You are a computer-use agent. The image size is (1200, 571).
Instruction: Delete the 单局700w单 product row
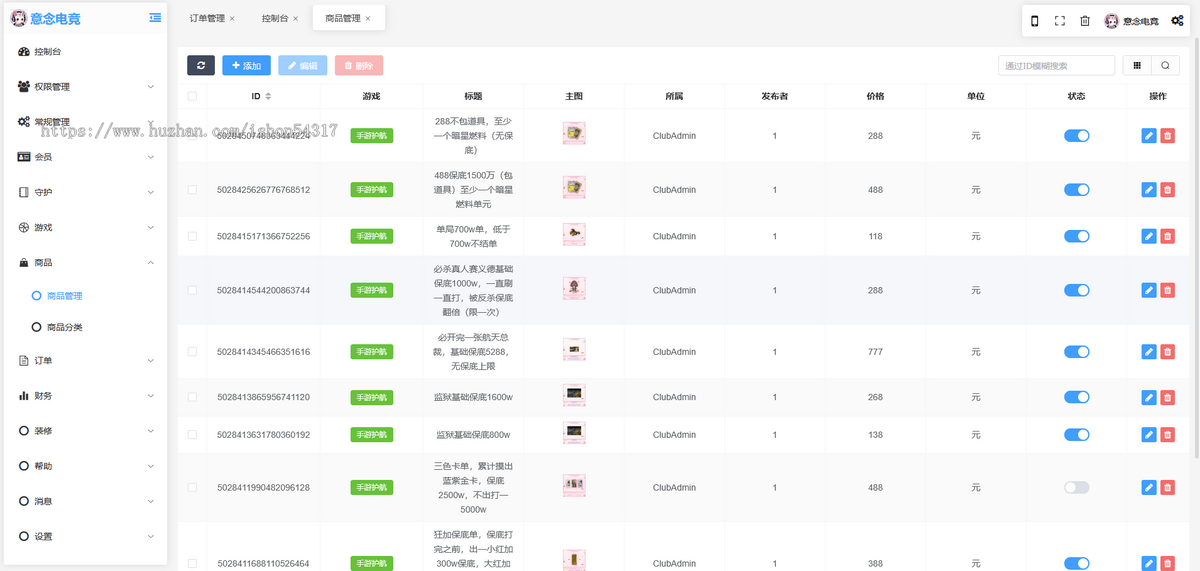pos(1168,236)
